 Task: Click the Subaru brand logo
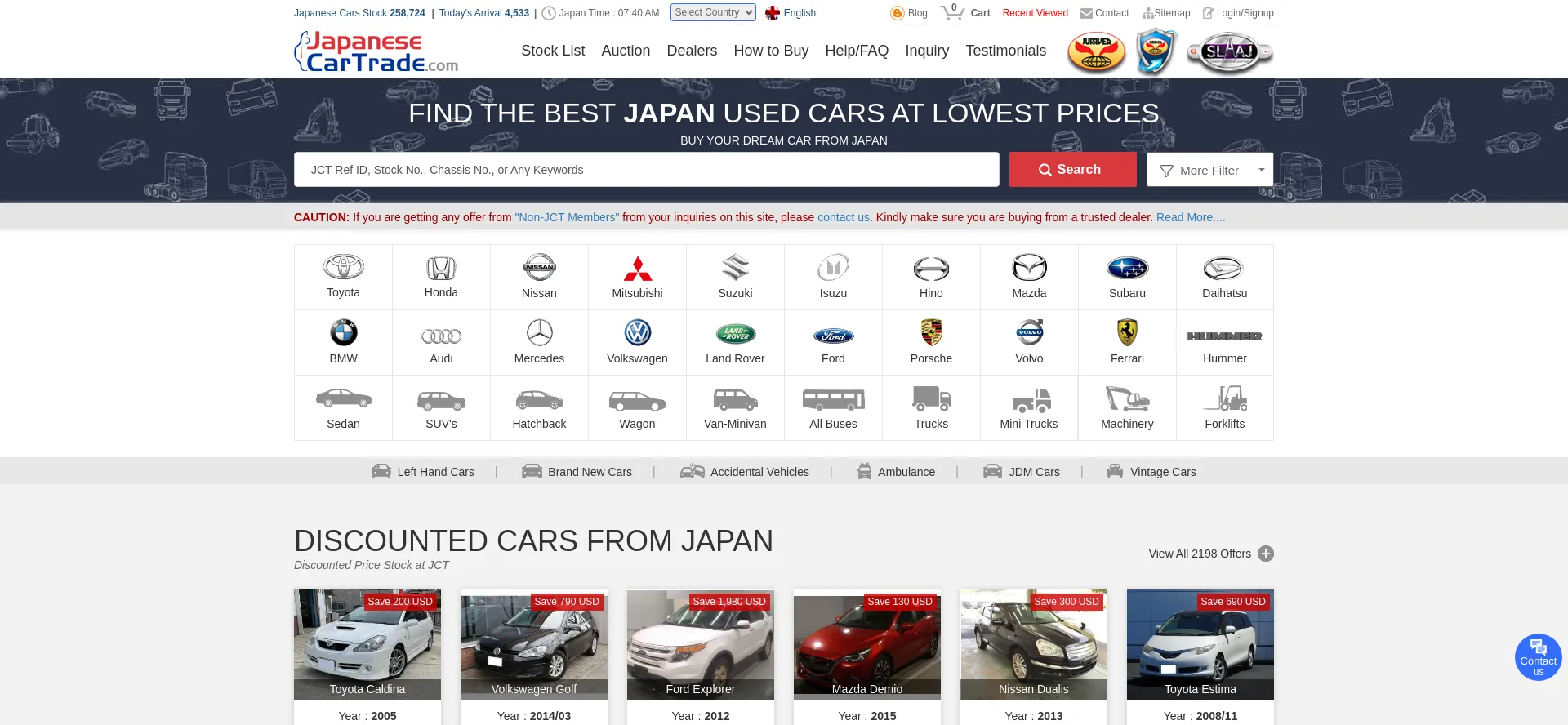(x=1127, y=268)
